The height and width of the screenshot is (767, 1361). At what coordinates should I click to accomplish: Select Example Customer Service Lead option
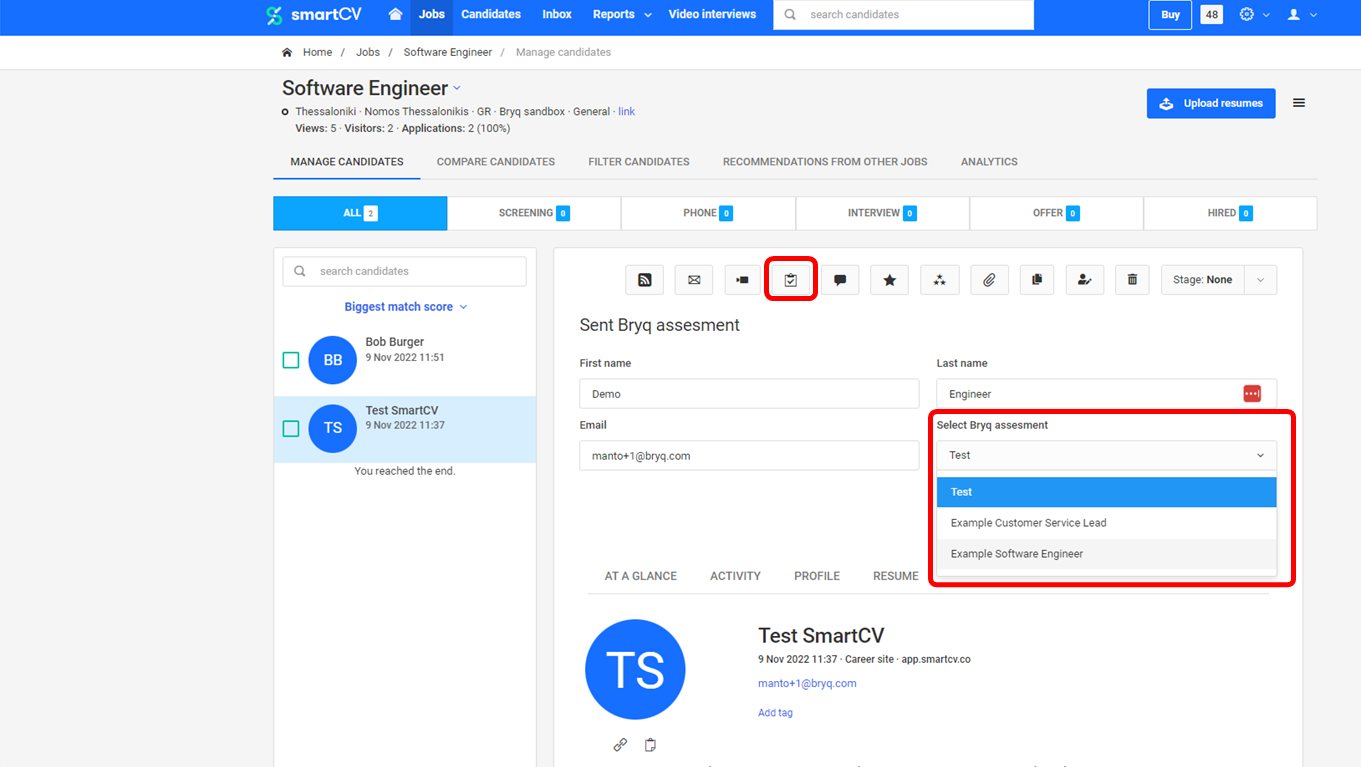pyautogui.click(x=1028, y=523)
